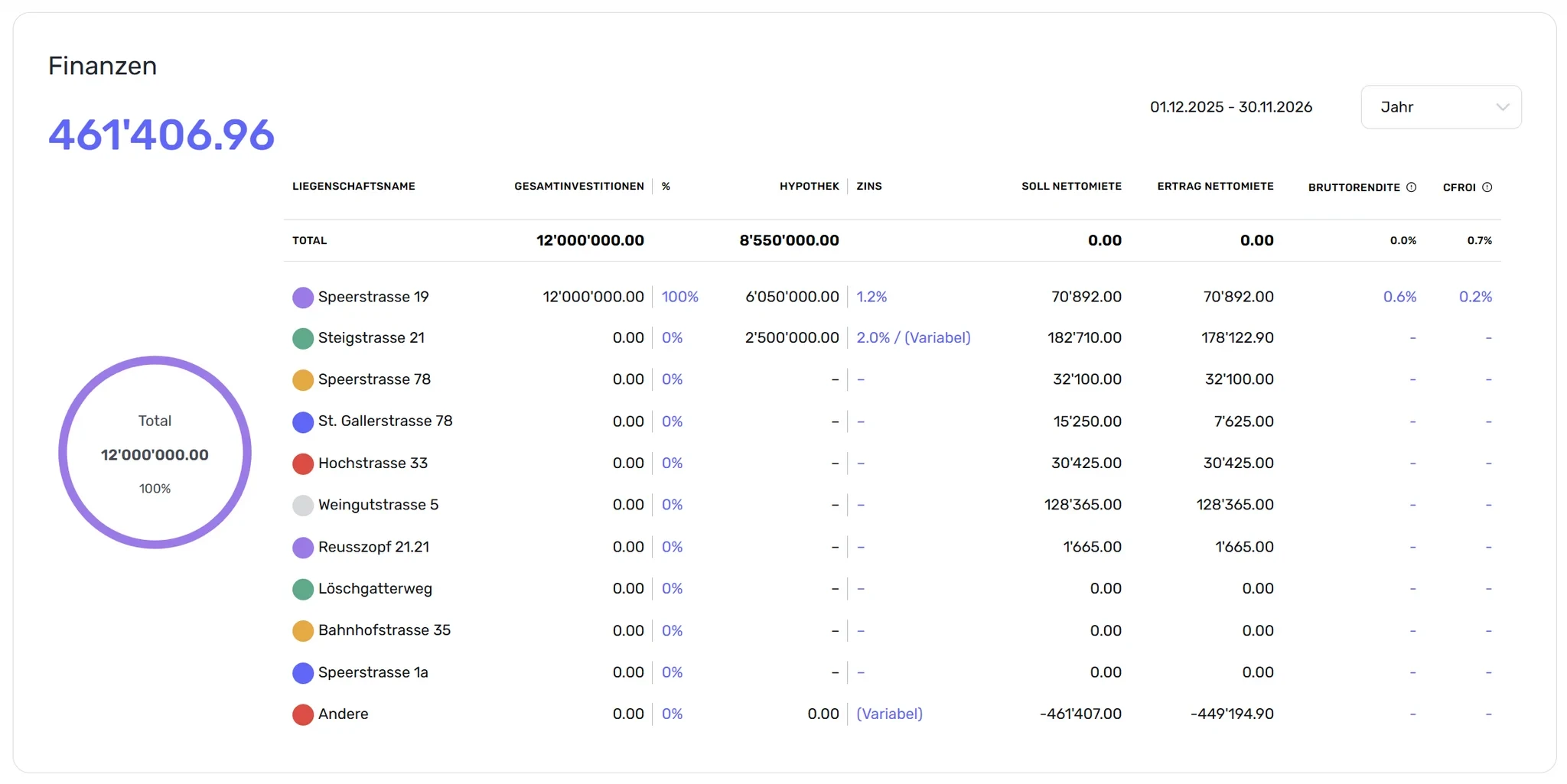Click the Ertrag Nettomiete column header

click(x=1215, y=187)
